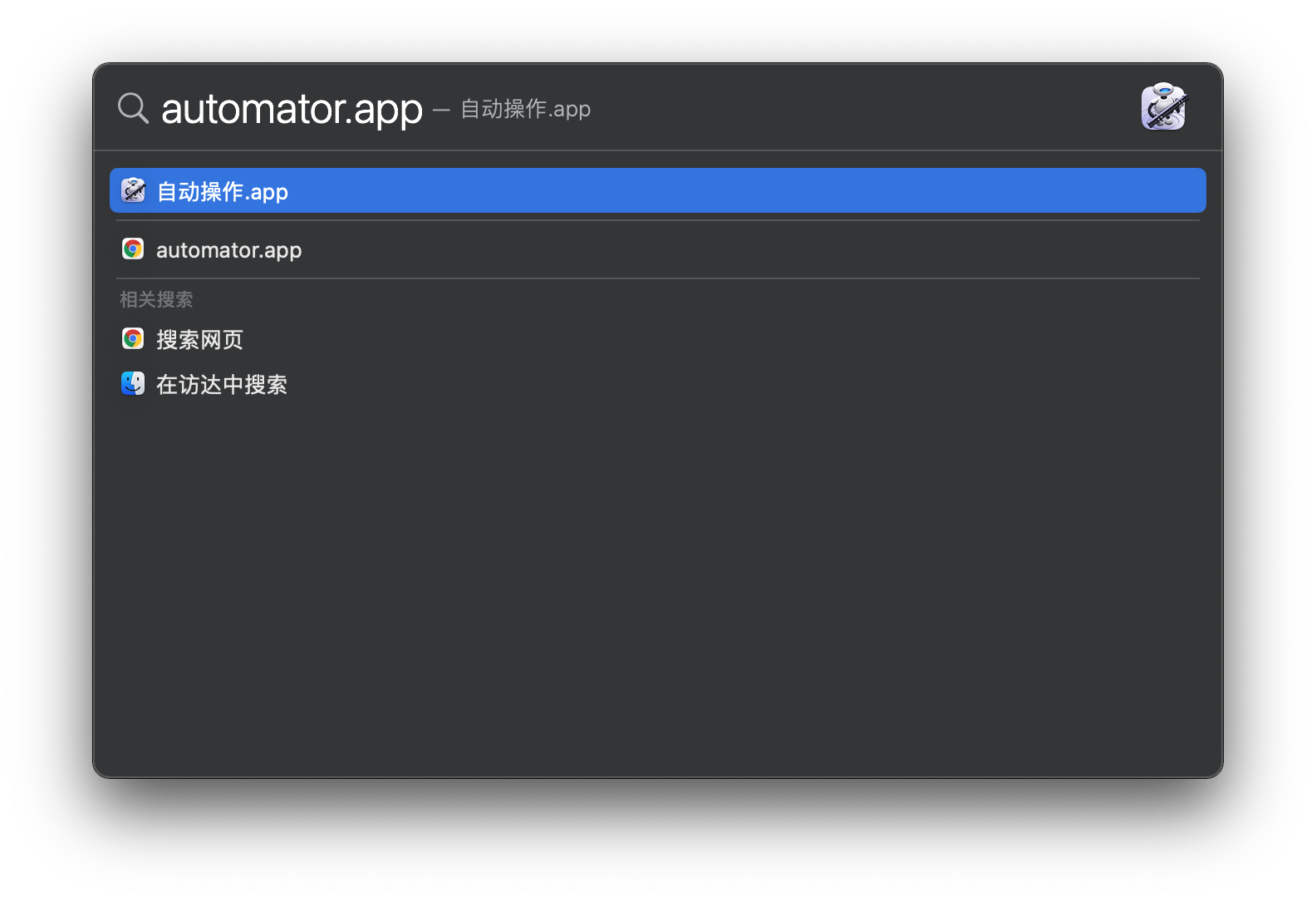Open the 自动操作.app top hit result

click(223, 192)
